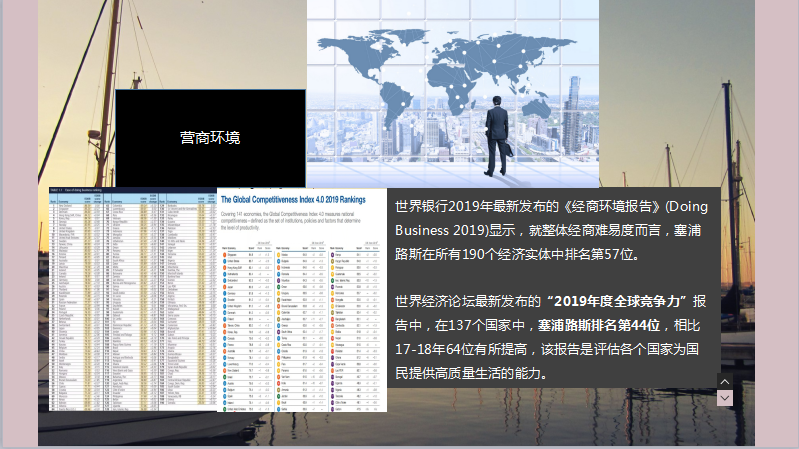The height and width of the screenshot is (449, 799).
Task: Click the city skyline photo behind the businessman
Action: (560, 120)
